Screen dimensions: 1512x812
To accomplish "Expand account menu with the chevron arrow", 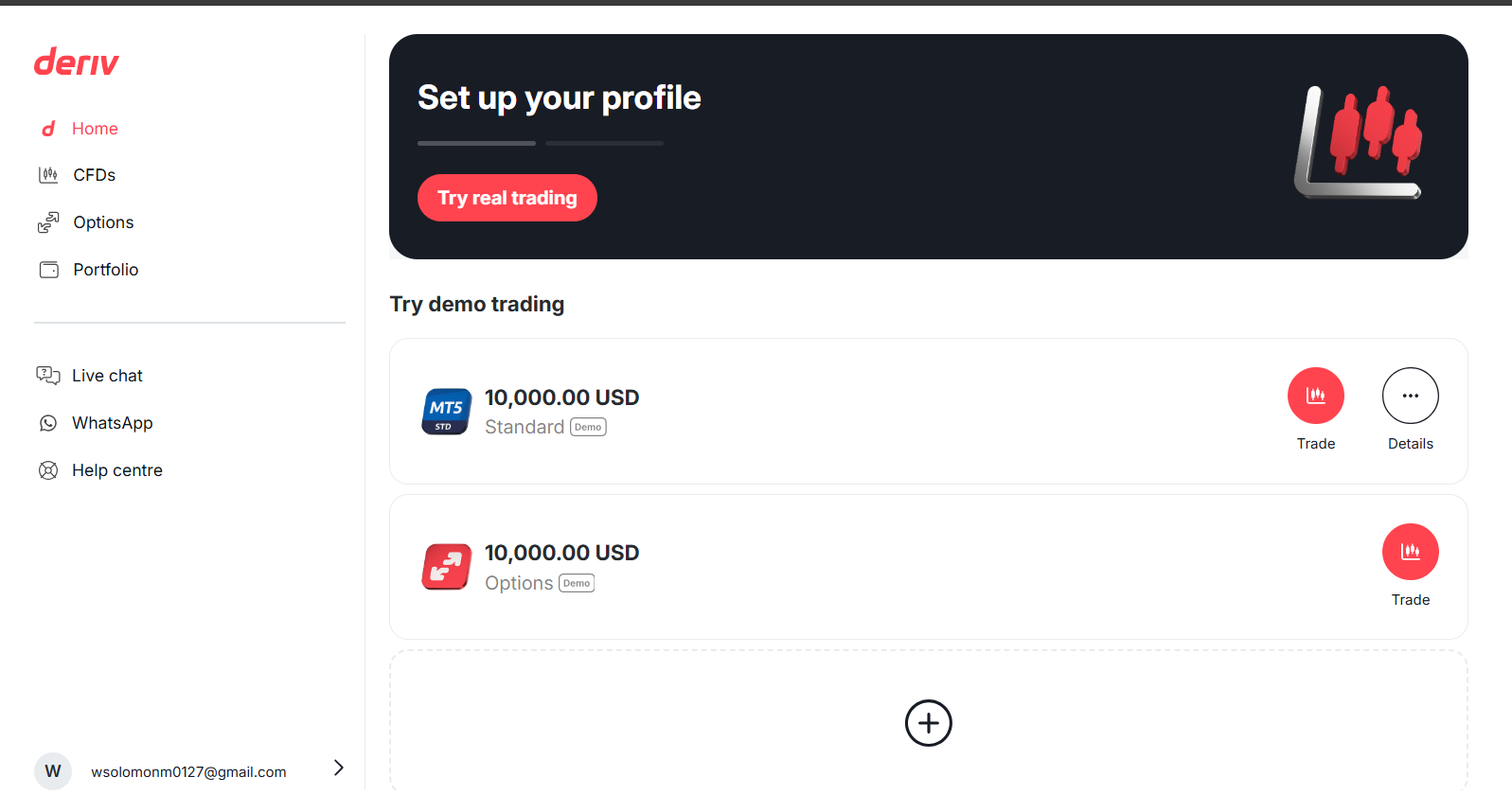I will 339,768.
